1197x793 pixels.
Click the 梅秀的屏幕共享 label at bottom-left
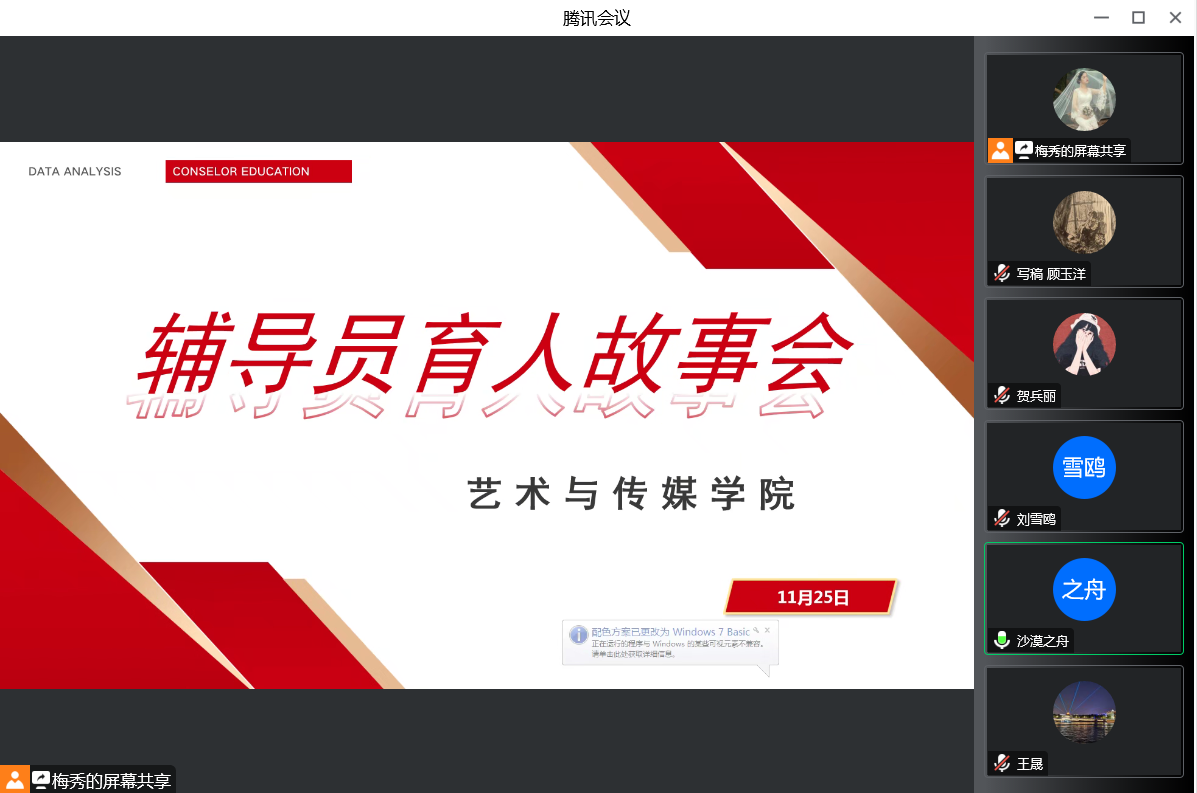click(111, 781)
